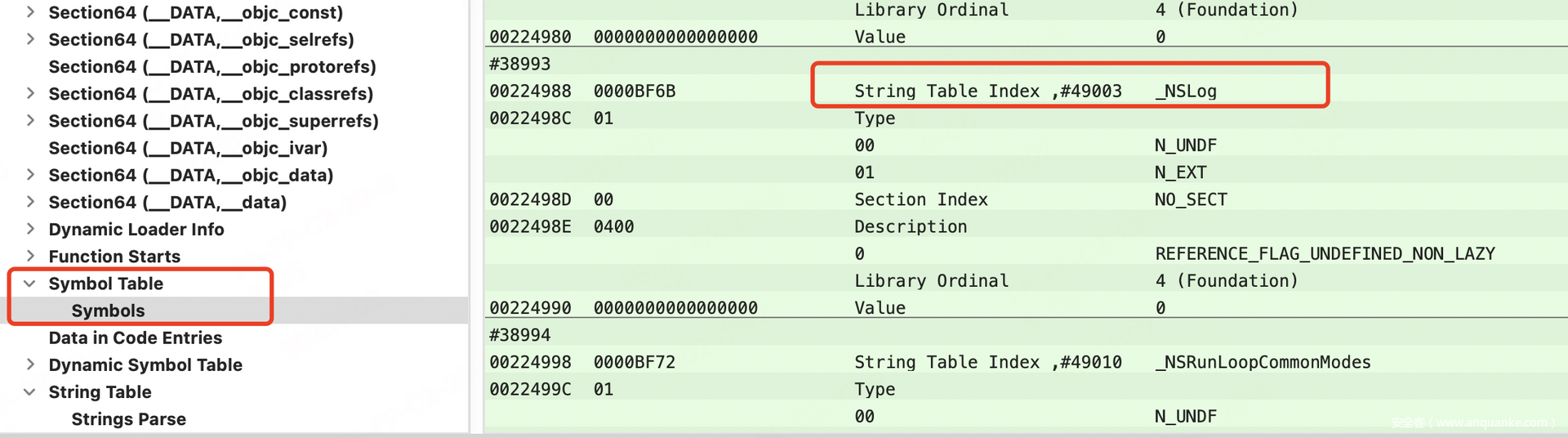This screenshot has height=438, width=1568.
Task: Collapse the Symbol Table node
Action: (30, 284)
